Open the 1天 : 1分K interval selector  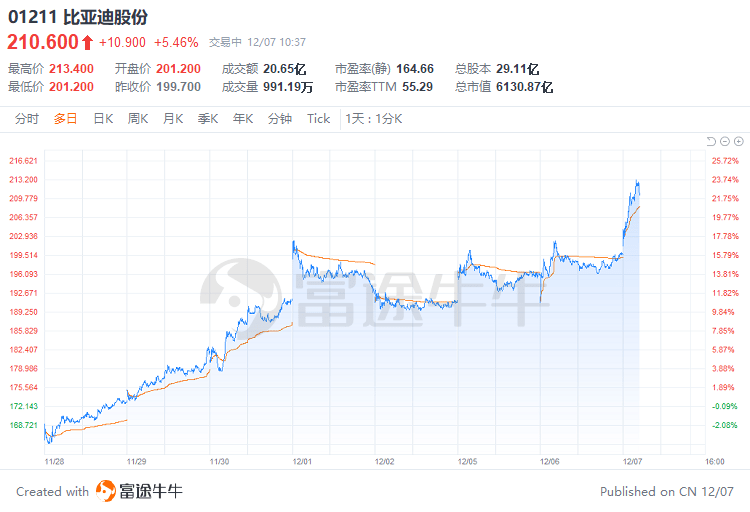pos(374,119)
